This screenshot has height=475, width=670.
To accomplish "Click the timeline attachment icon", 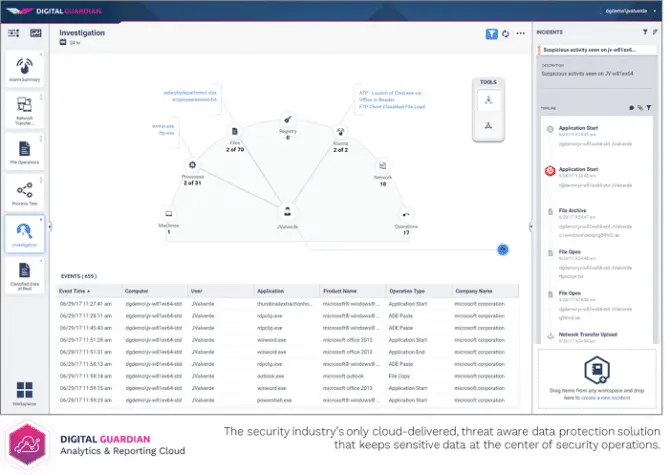I will tap(640, 108).
